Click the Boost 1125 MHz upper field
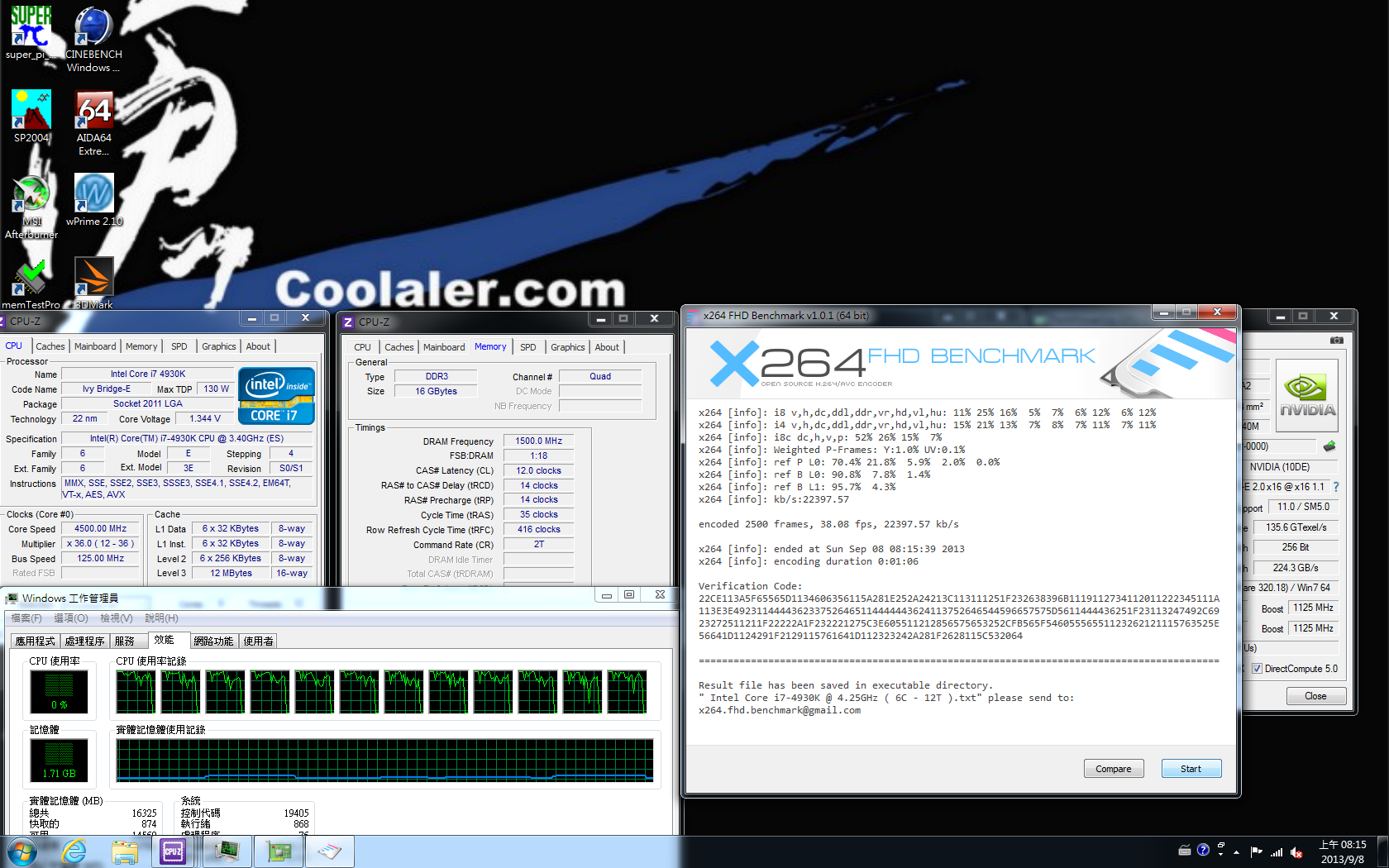Image resolution: width=1389 pixels, height=868 pixels. (x=1313, y=608)
